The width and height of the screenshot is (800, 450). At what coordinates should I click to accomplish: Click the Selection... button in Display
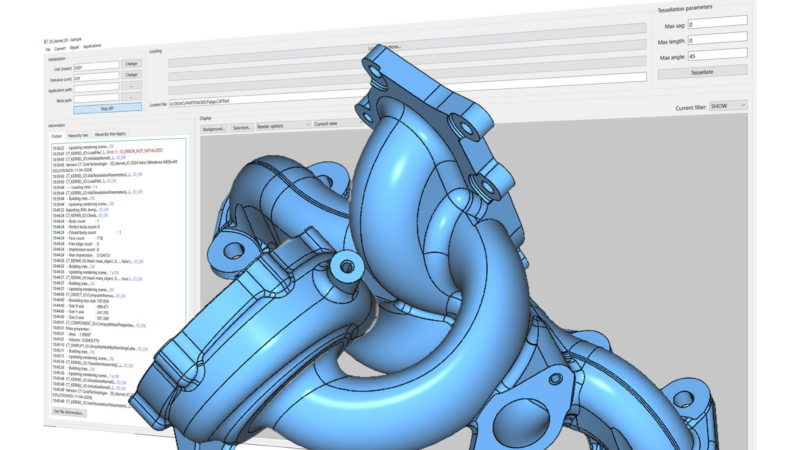[242, 128]
